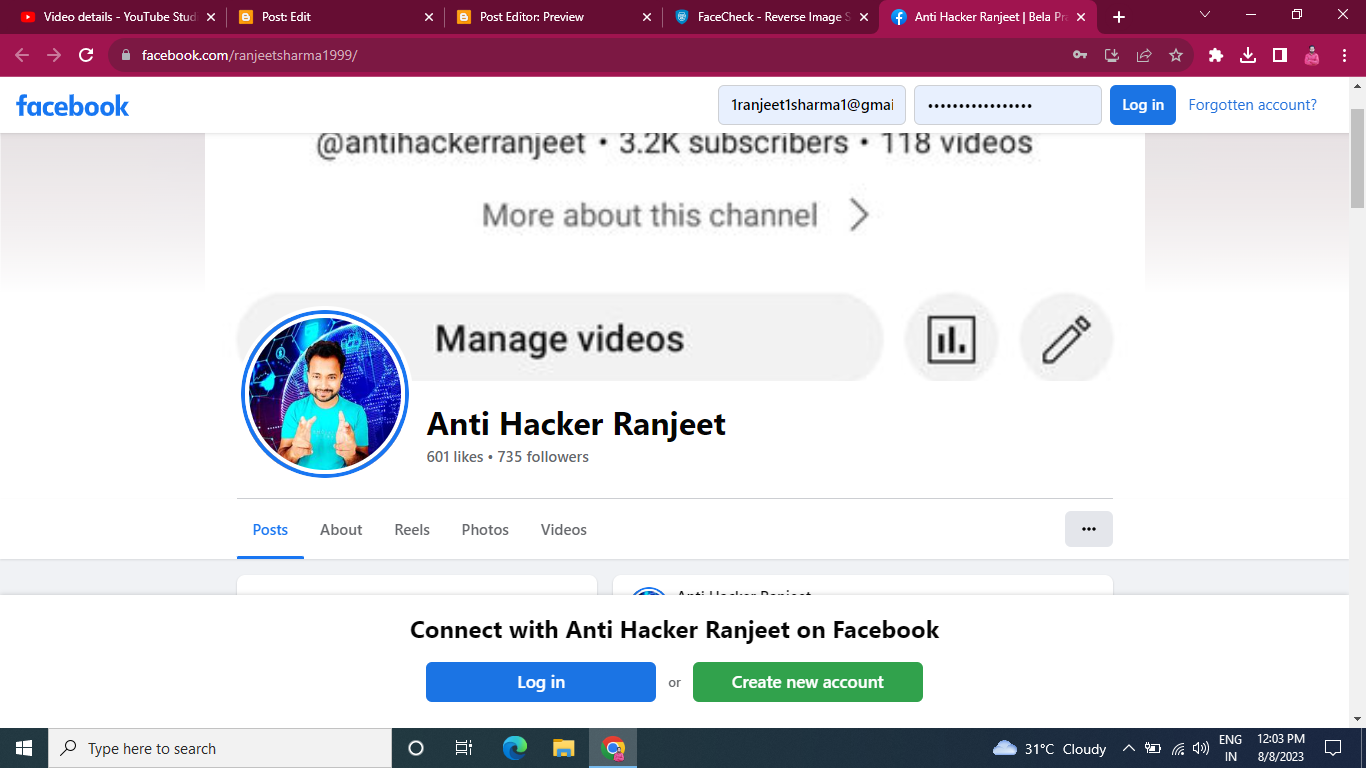Click Anti Hacker Ranjeet page name
Screen dimensions: 1366x768
576,424
